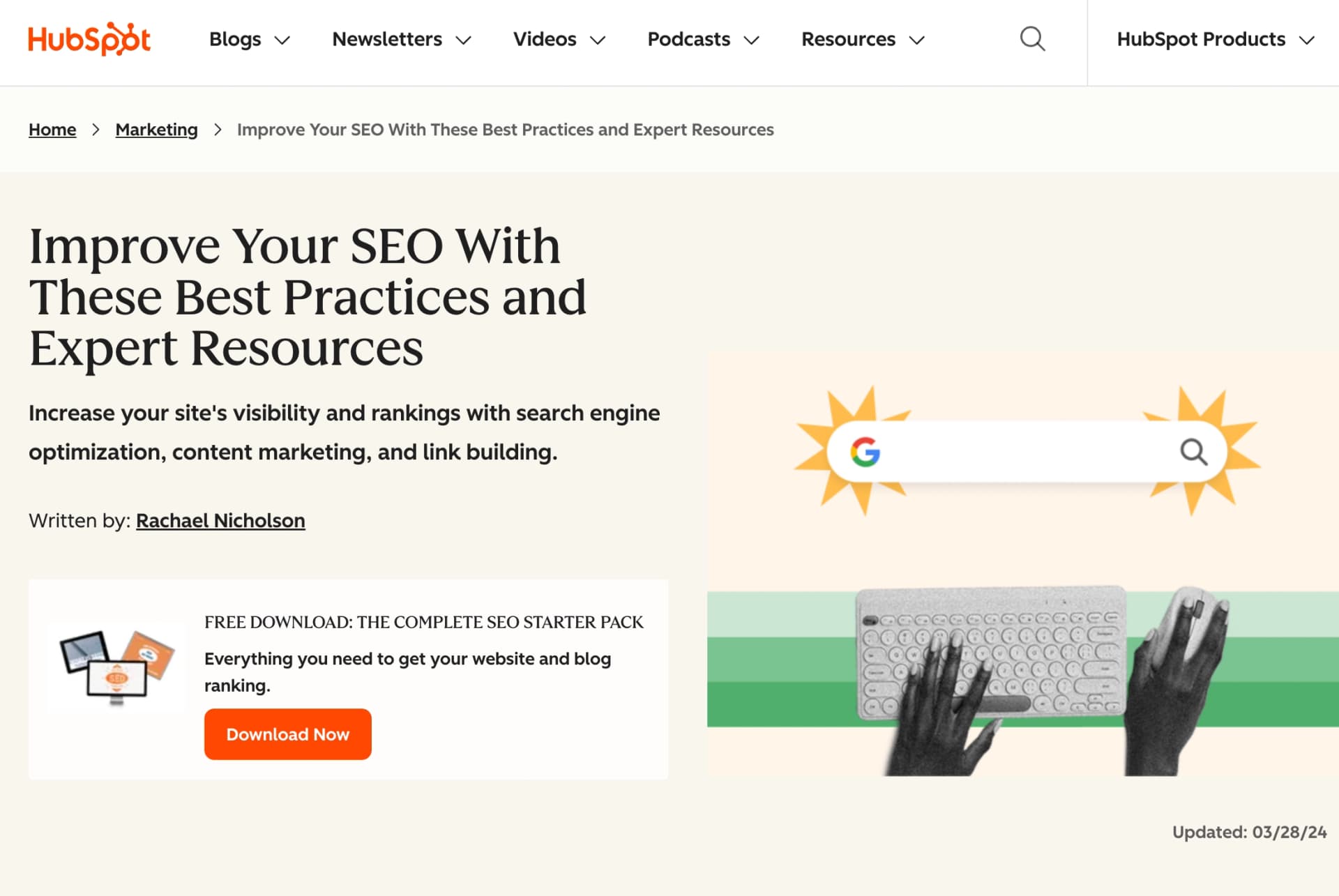Expand the Videos dropdown chevron
Screen dimensions: 1339x896
(x=598, y=40)
